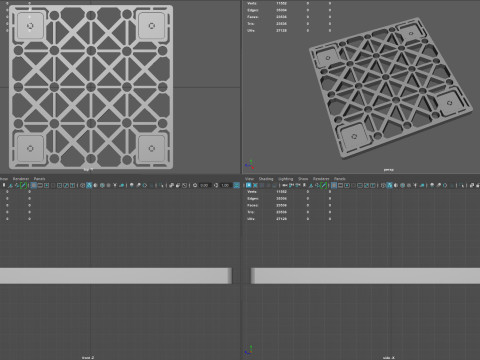Toggle grid display in front view toolbar

point(34,185)
